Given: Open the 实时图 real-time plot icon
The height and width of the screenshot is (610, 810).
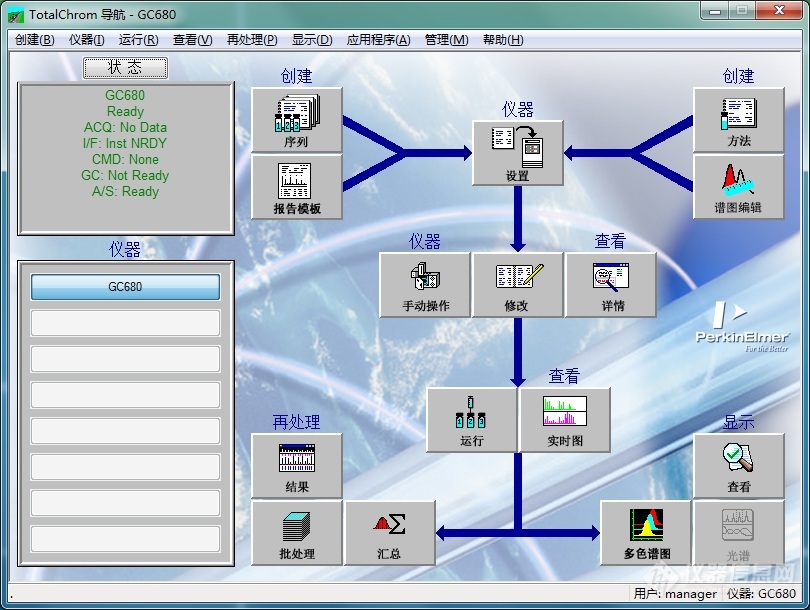Looking at the screenshot, I should tap(565, 420).
